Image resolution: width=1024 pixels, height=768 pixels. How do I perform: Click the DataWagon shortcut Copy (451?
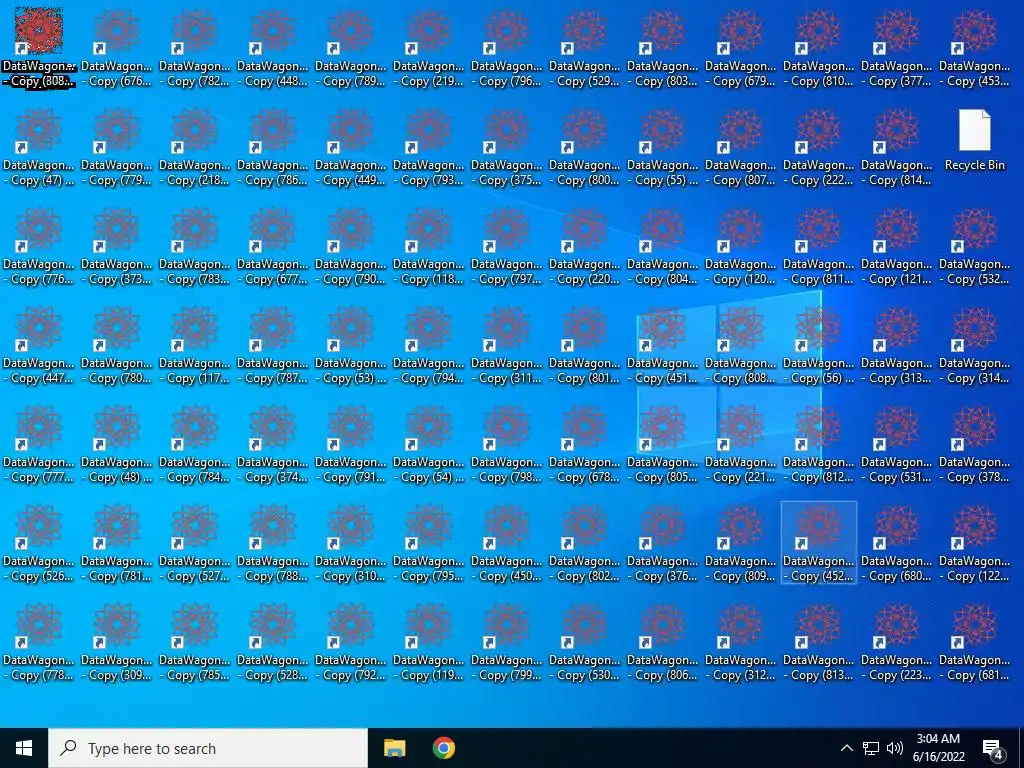[663, 346]
